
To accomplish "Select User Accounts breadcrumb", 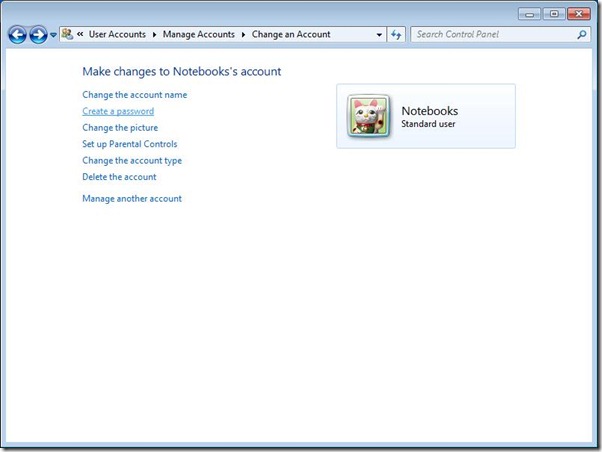I will click(x=117, y=34).
